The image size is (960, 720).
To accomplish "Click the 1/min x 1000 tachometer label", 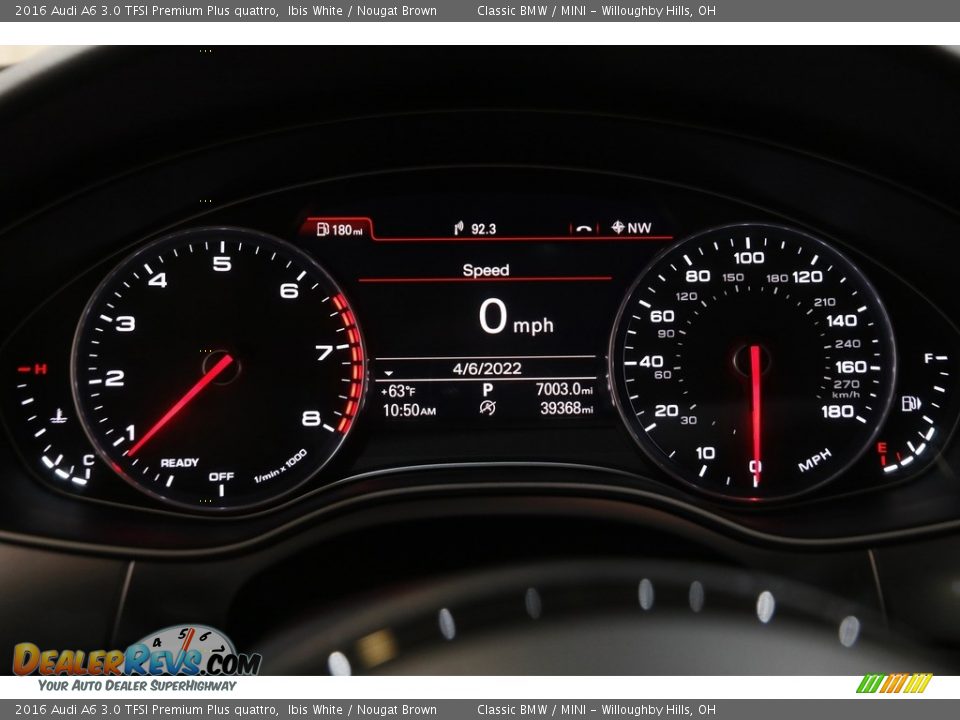I will [280, 467].
